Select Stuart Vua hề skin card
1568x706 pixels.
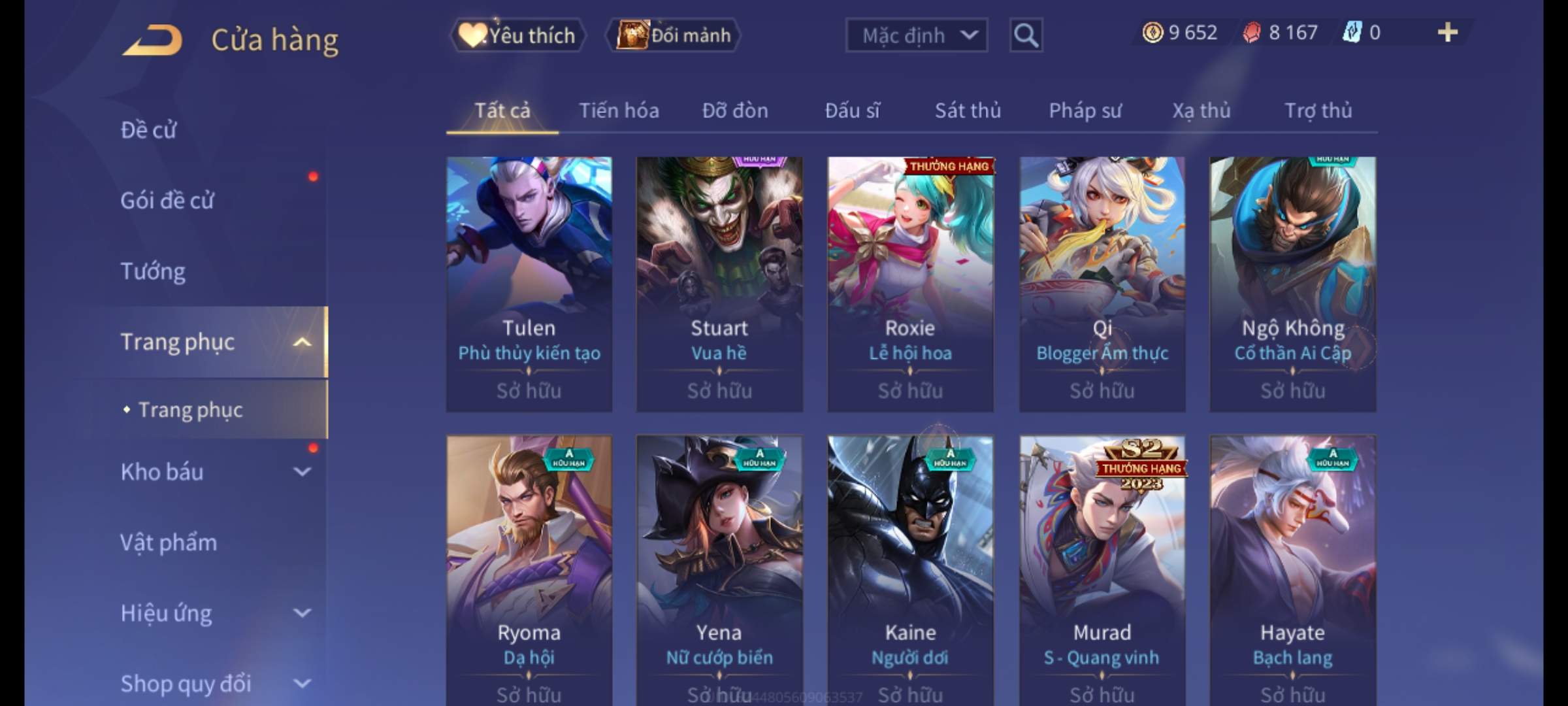[x=719, y=284]
